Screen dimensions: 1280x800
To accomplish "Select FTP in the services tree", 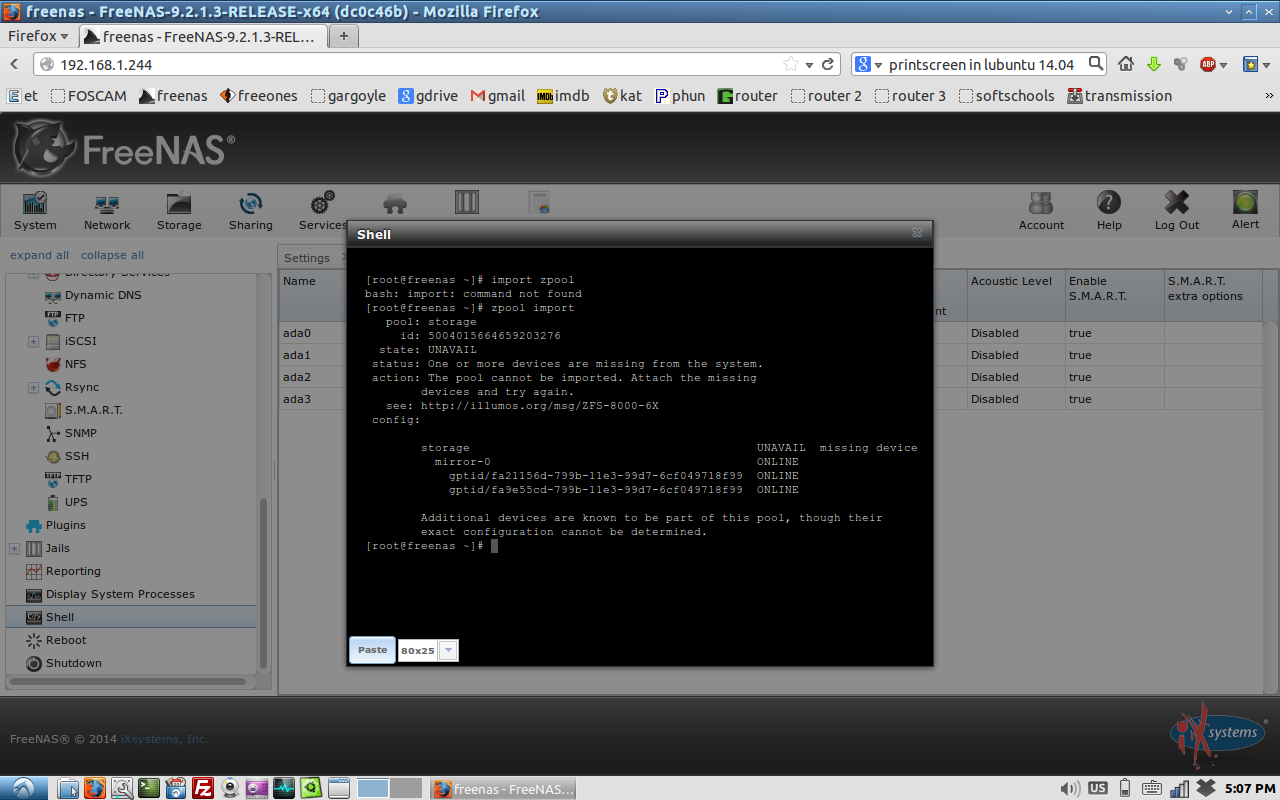I will [x=75, y=318].
